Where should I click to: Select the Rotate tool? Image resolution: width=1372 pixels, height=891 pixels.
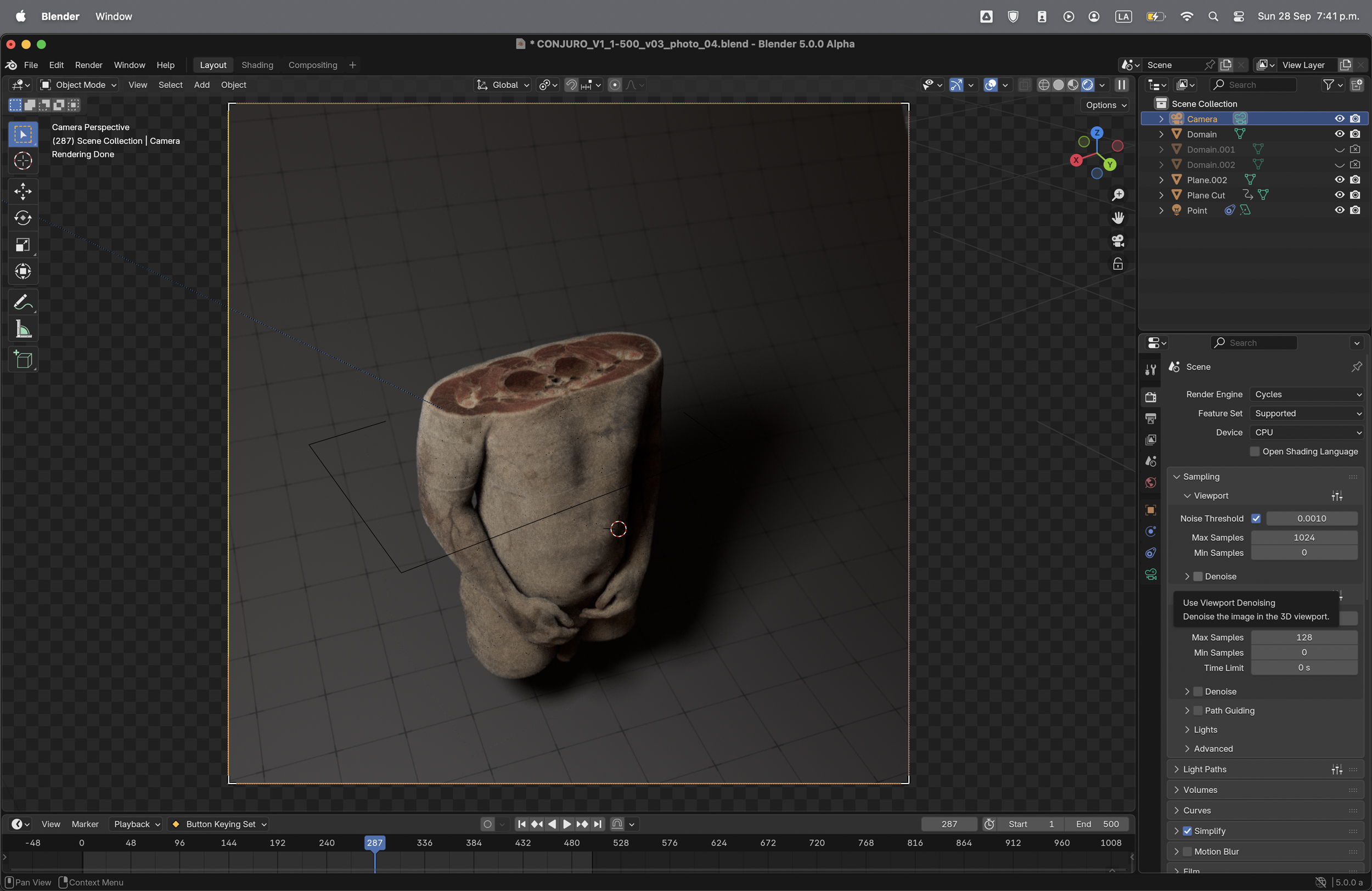pyautogui.click(x=23, y=218)
